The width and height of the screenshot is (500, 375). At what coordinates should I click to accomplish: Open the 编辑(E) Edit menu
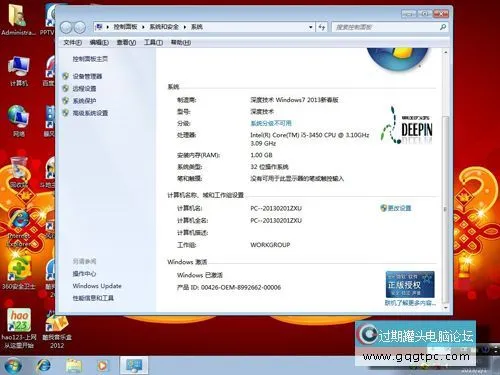[99, 42]
